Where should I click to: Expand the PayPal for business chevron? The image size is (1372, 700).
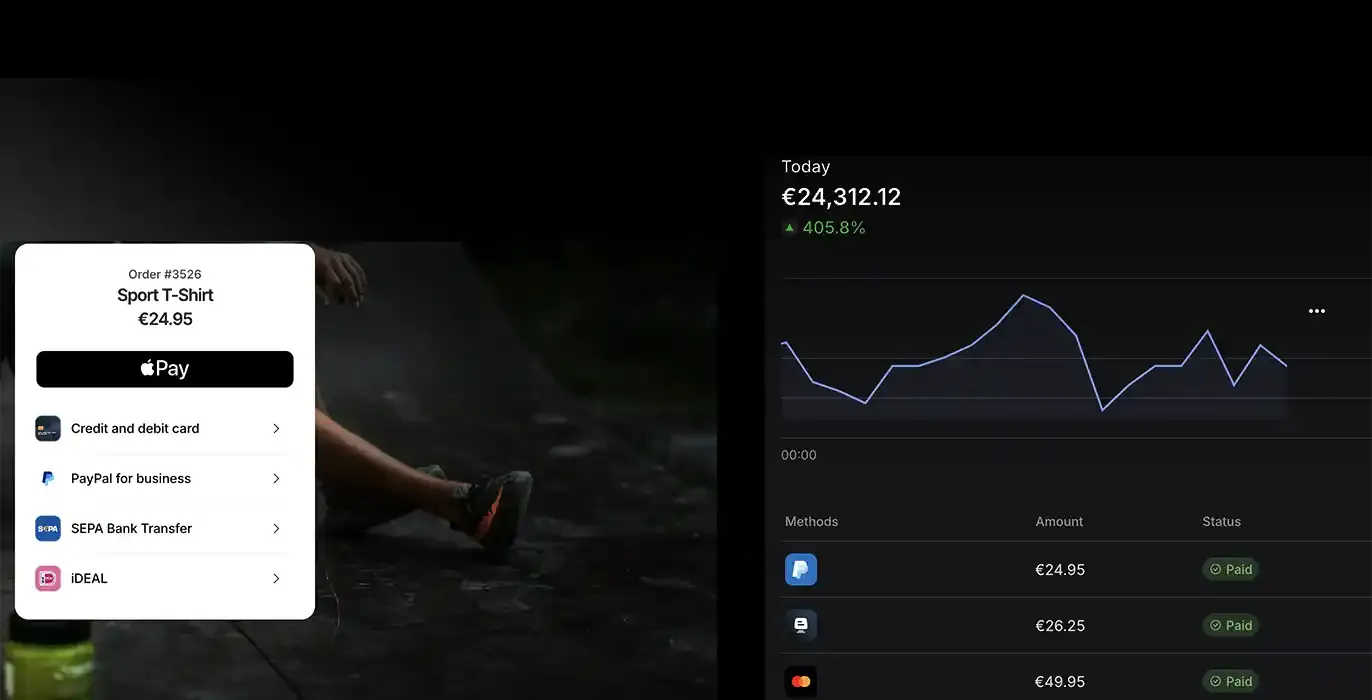[x=277, y=478]
